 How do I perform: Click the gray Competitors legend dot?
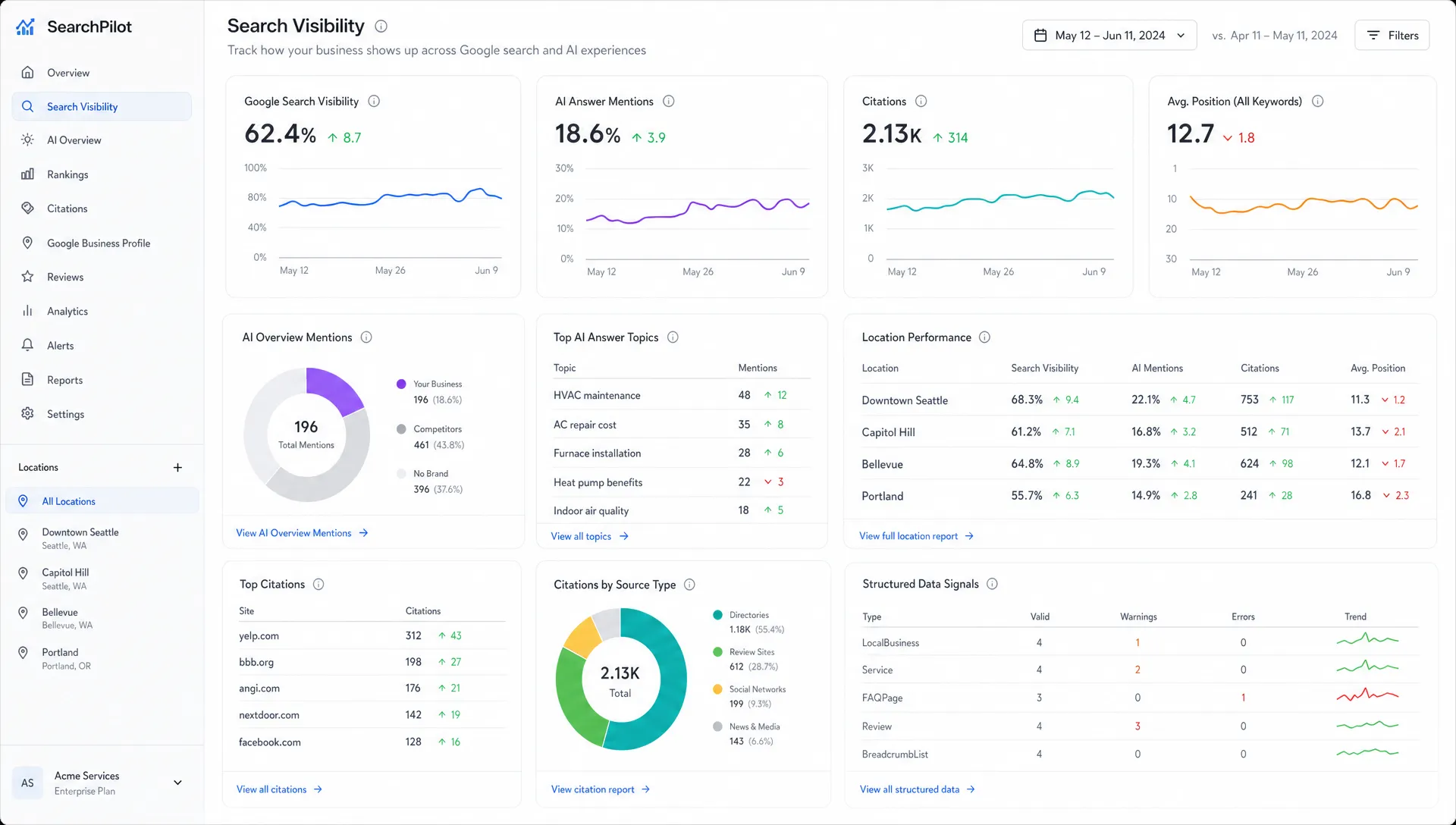click(401, 429)
